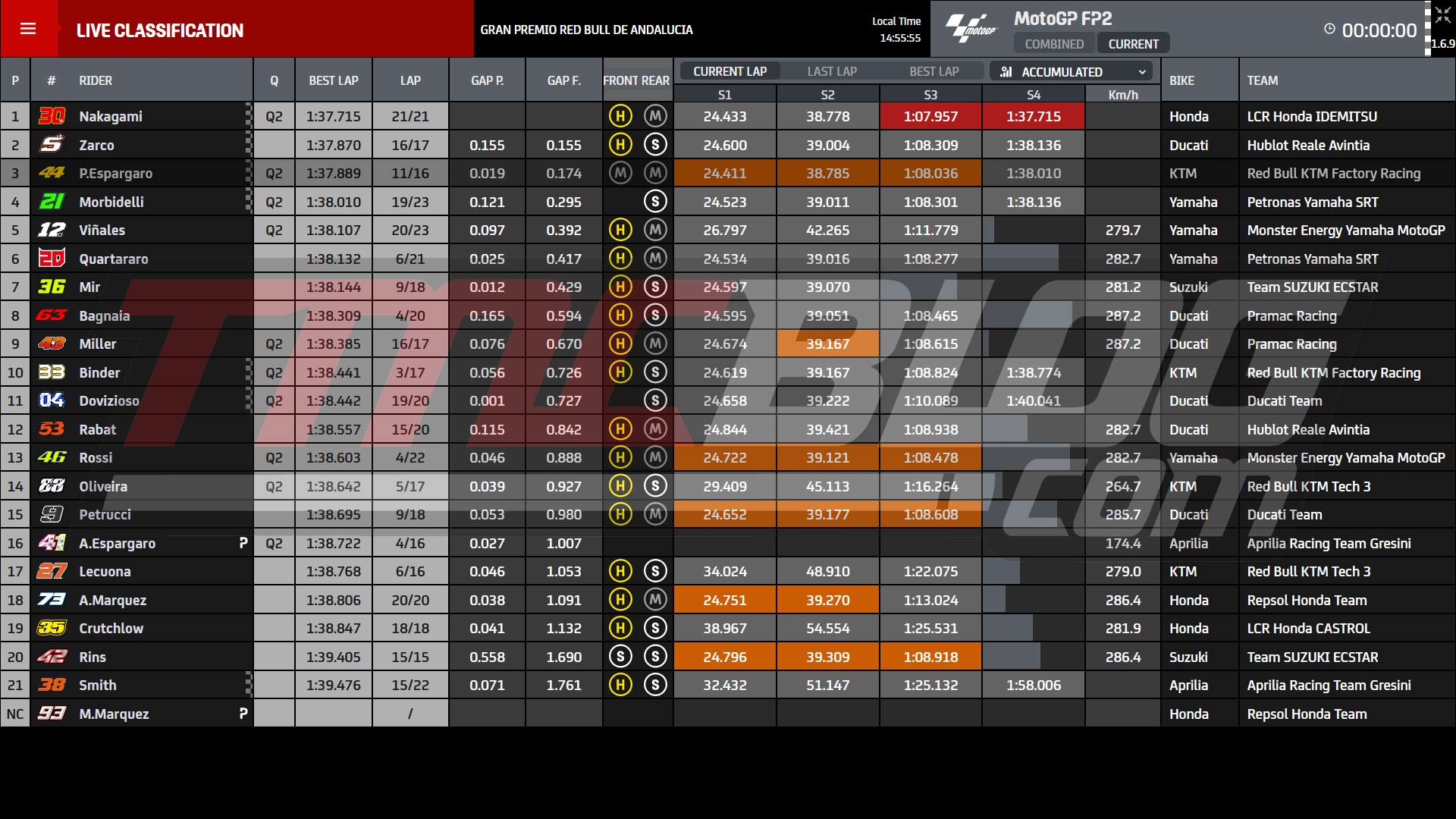
Task: Select the LAST LAP tab
Action: (x=832, y=71)
